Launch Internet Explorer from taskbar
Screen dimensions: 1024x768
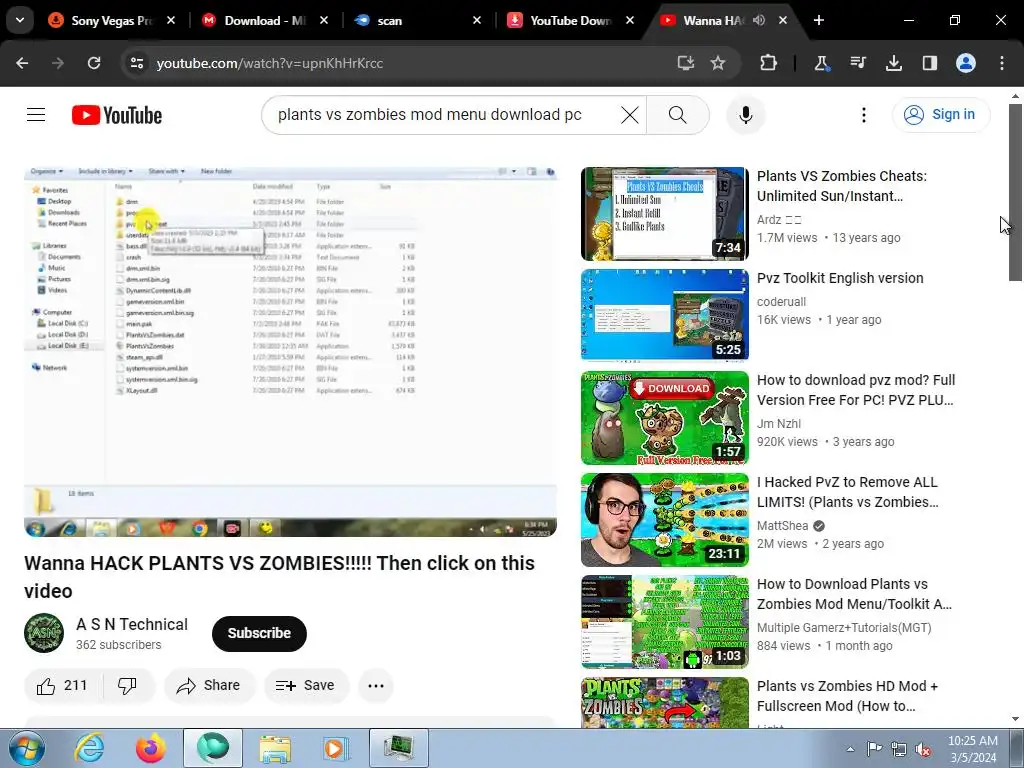(89, 748)
